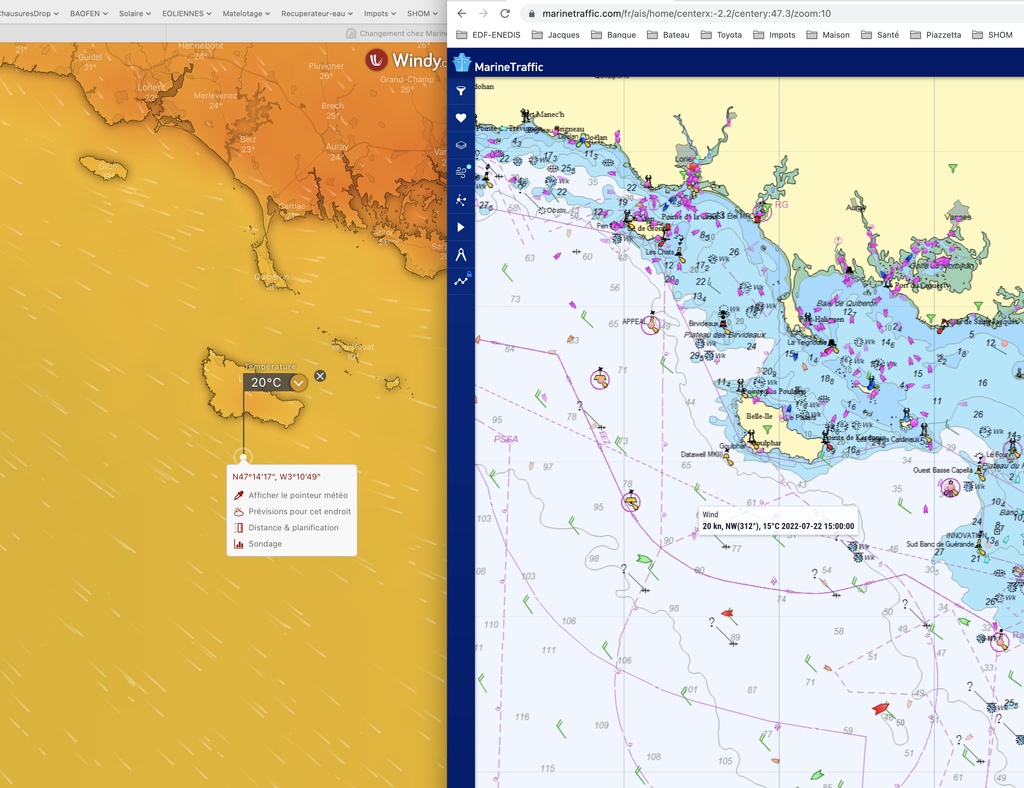Image resolution: width=1024 pixels, height=788 pixels.
Task: Click the wind tooltip 20 kn, NW(312°)
Action: click(778, 521)
